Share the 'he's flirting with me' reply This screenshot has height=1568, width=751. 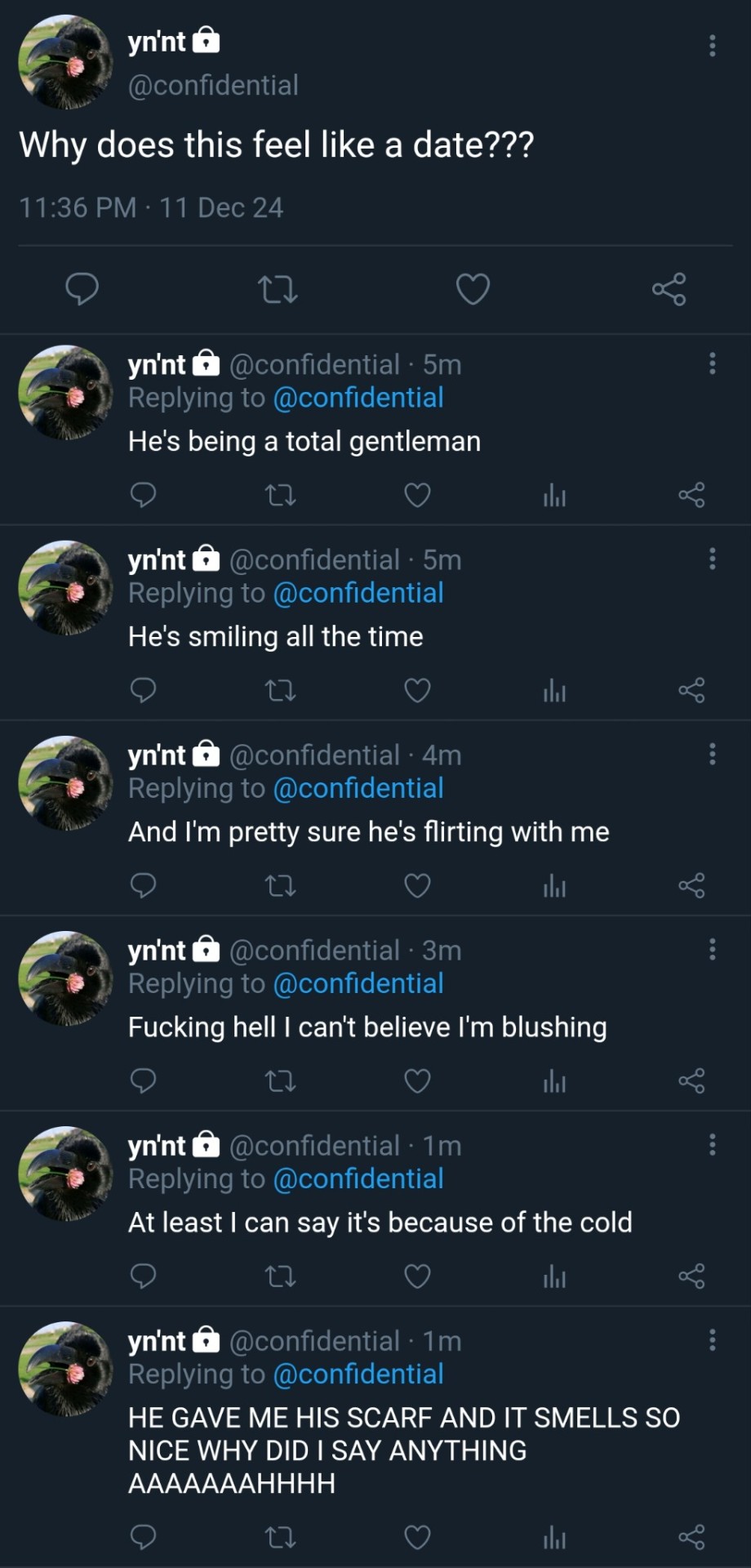[x=691, y=885]
